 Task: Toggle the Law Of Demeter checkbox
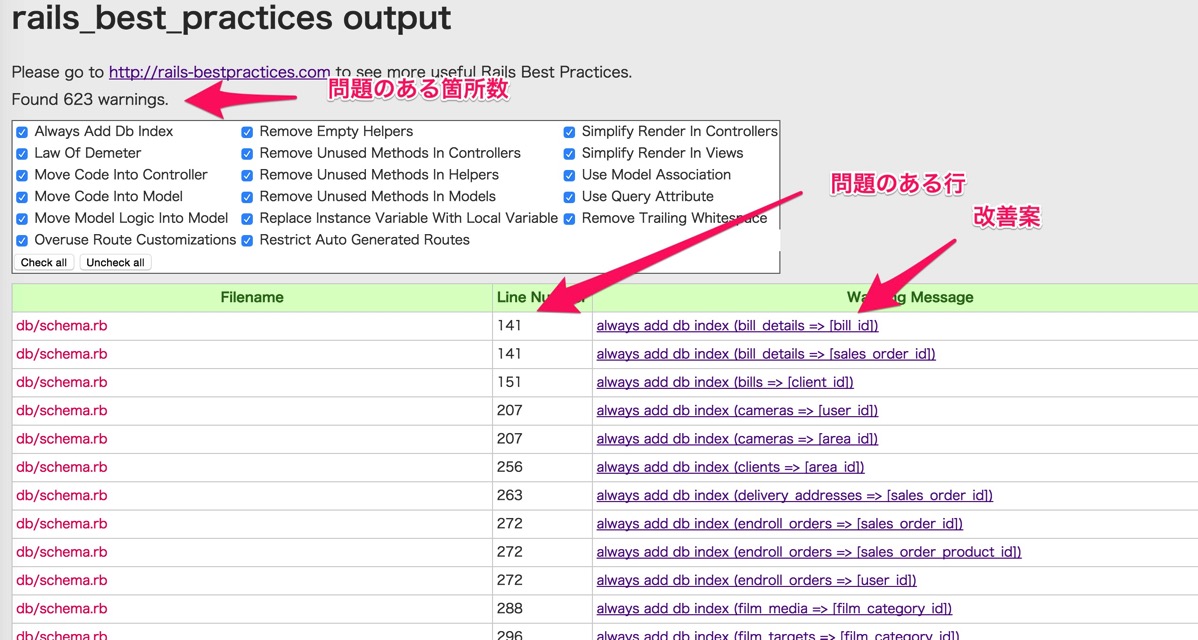pyautogui.click(x=21, y=153)
